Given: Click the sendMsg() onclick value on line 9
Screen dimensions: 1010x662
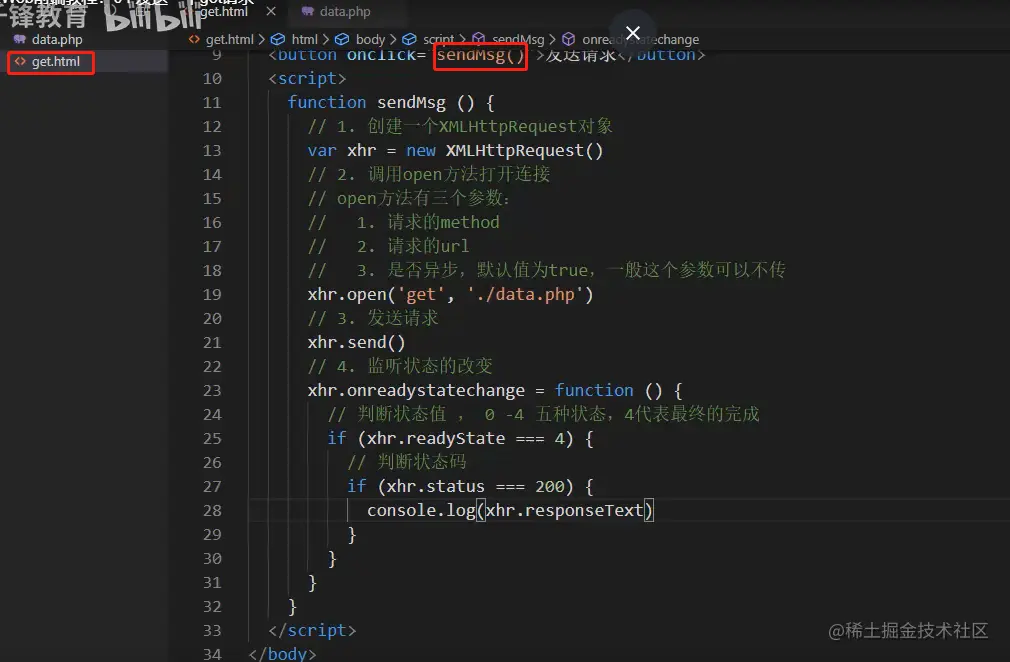Looking at the screenshot, I should click(x=481, y=55).
